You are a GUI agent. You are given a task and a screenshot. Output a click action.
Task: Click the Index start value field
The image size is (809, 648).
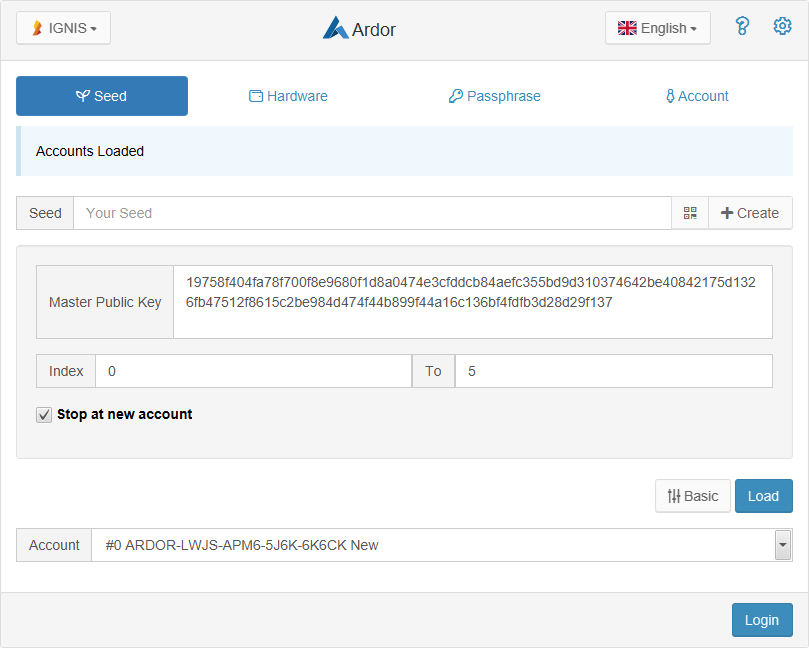(253, 371)
